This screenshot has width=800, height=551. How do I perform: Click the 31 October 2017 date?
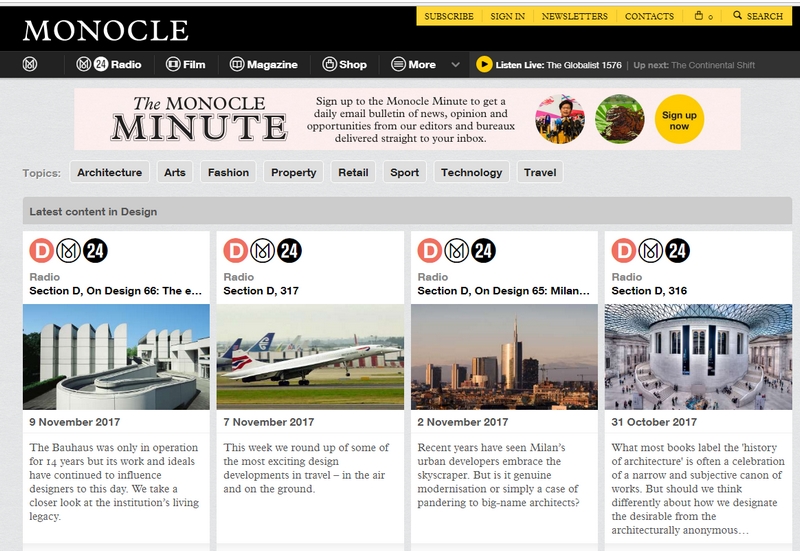[654, 422]
